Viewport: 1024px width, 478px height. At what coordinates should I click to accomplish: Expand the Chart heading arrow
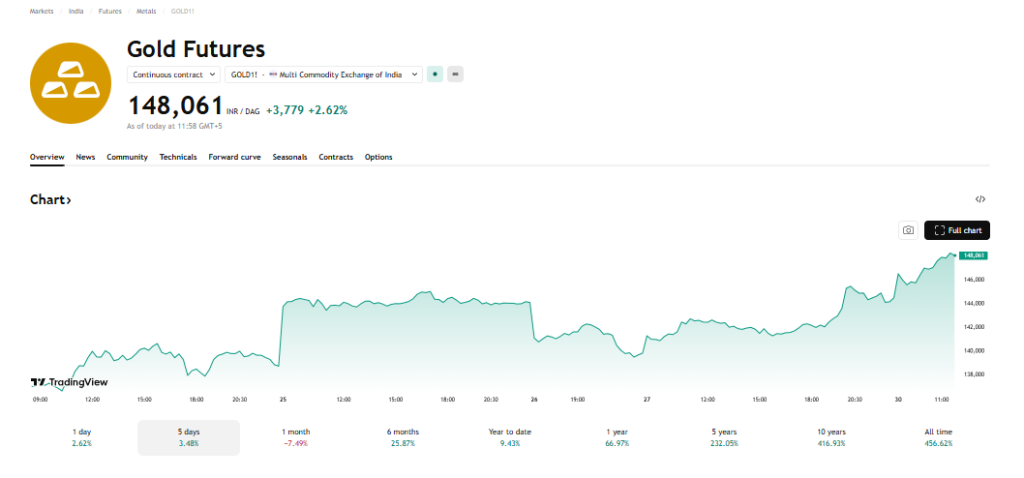(69, 200)
